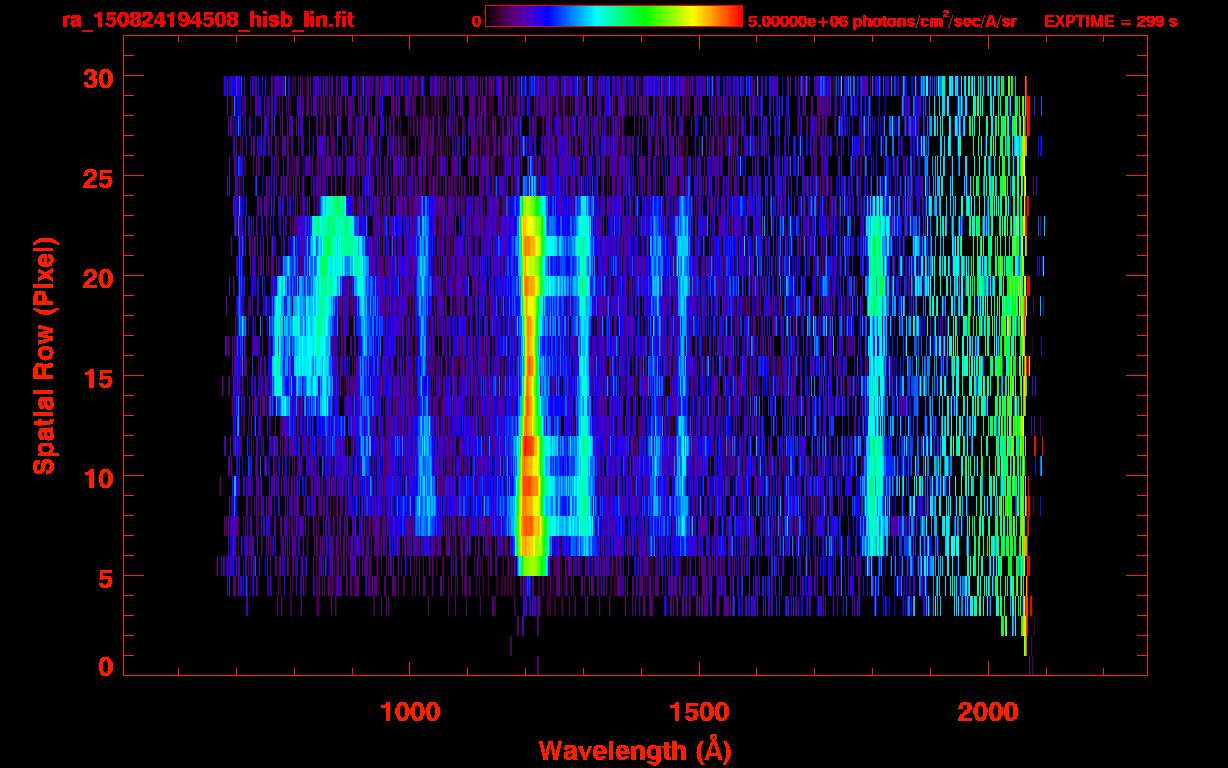Click the 1000 wavelength tick label
The image size is (1228, 768).
[x=410, y=712]
